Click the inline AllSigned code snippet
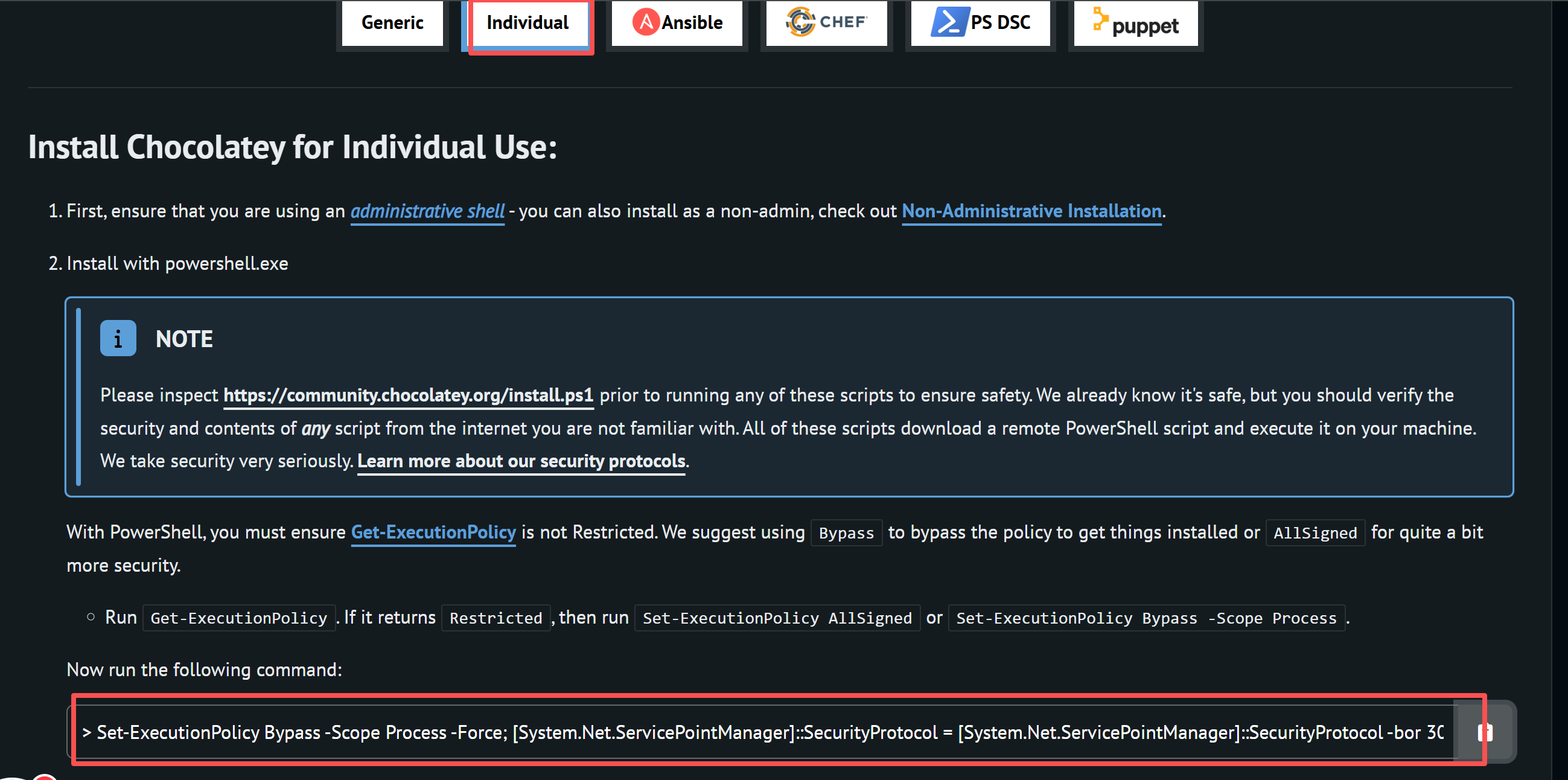1568x780 pixels. point(1315,534)
